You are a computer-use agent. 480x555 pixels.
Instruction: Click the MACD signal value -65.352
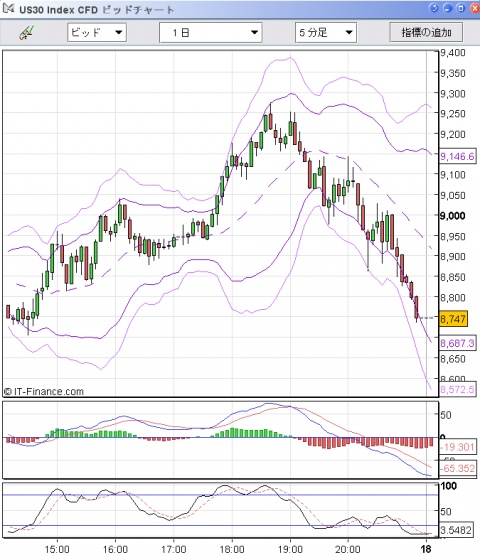click(x=457, y=468)
